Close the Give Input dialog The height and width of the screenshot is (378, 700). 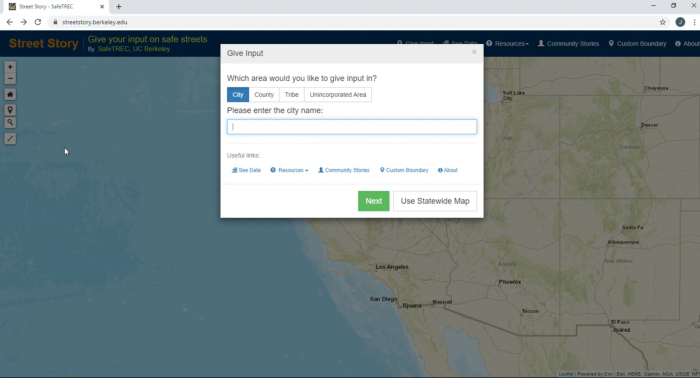click(x=474, y=52)
